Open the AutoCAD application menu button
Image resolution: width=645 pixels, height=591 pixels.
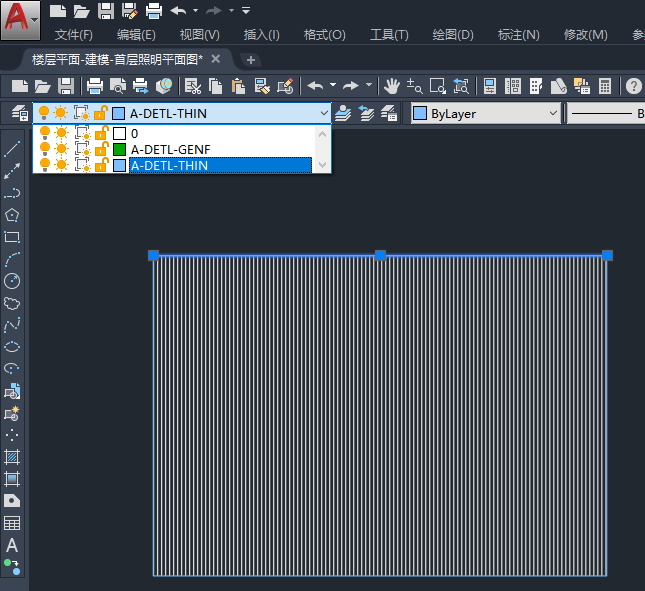[20, 20]
